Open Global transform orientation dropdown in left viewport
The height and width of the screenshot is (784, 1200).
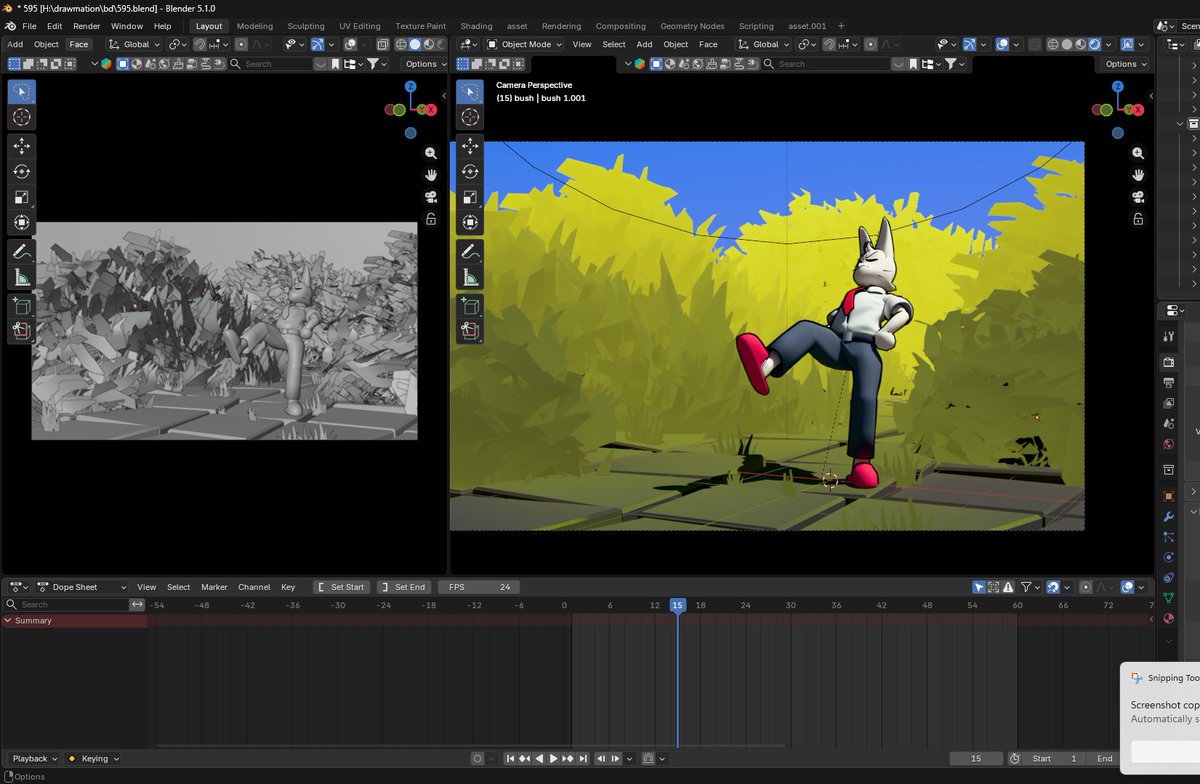135,44
